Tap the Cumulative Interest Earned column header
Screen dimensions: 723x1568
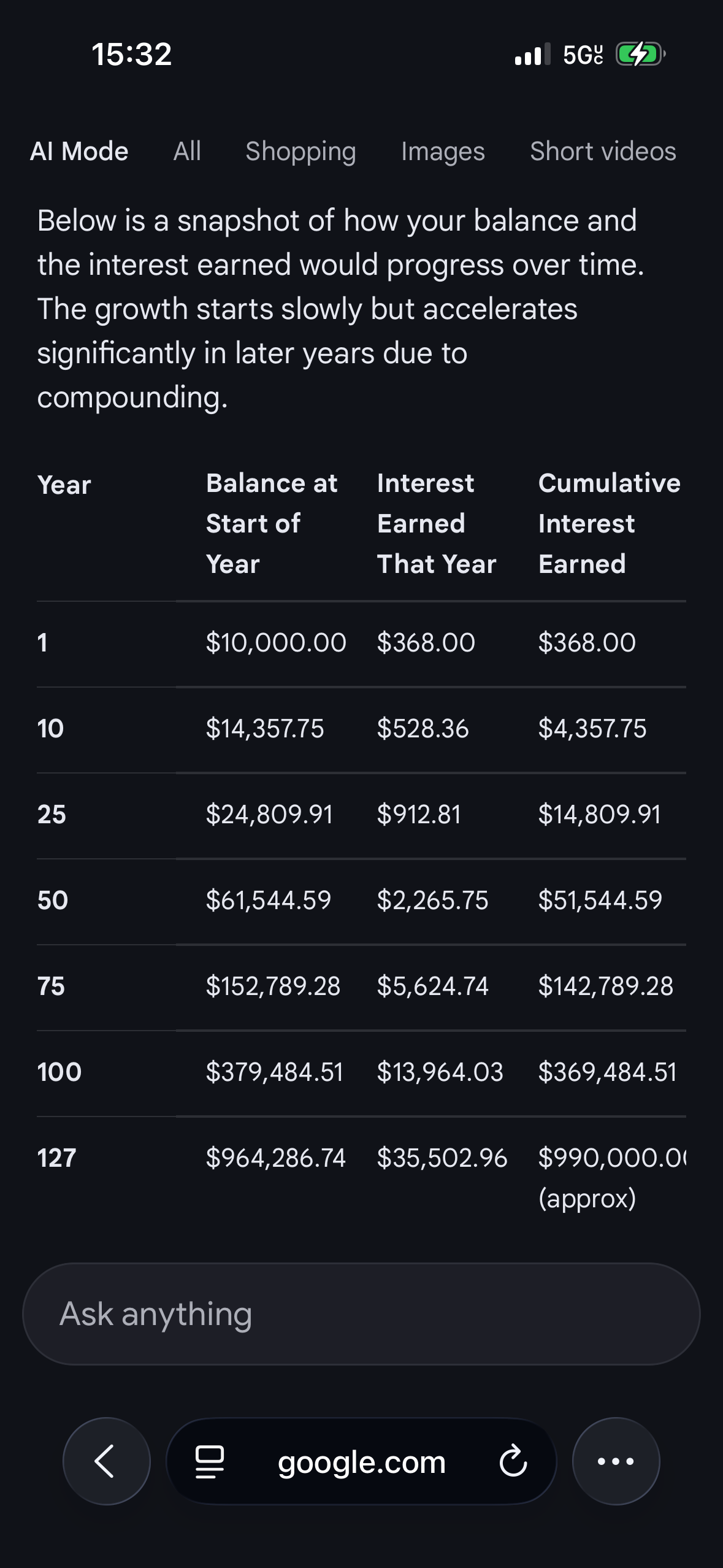pos(609,523)
